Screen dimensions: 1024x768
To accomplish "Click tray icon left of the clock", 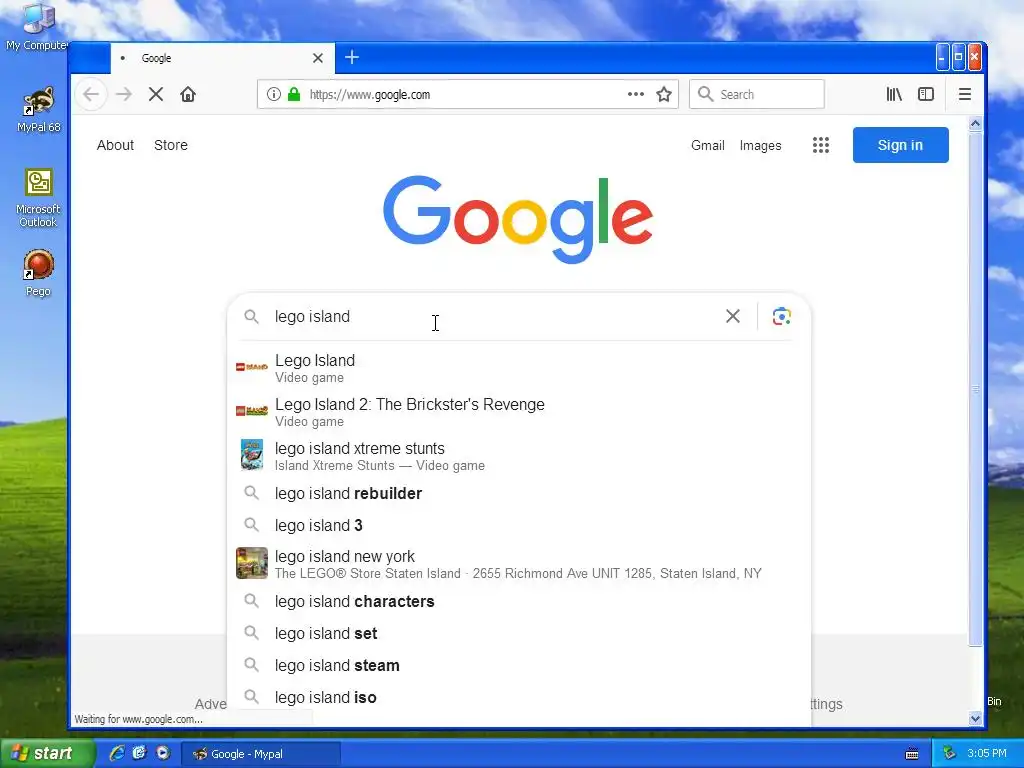I will (949, 754).
